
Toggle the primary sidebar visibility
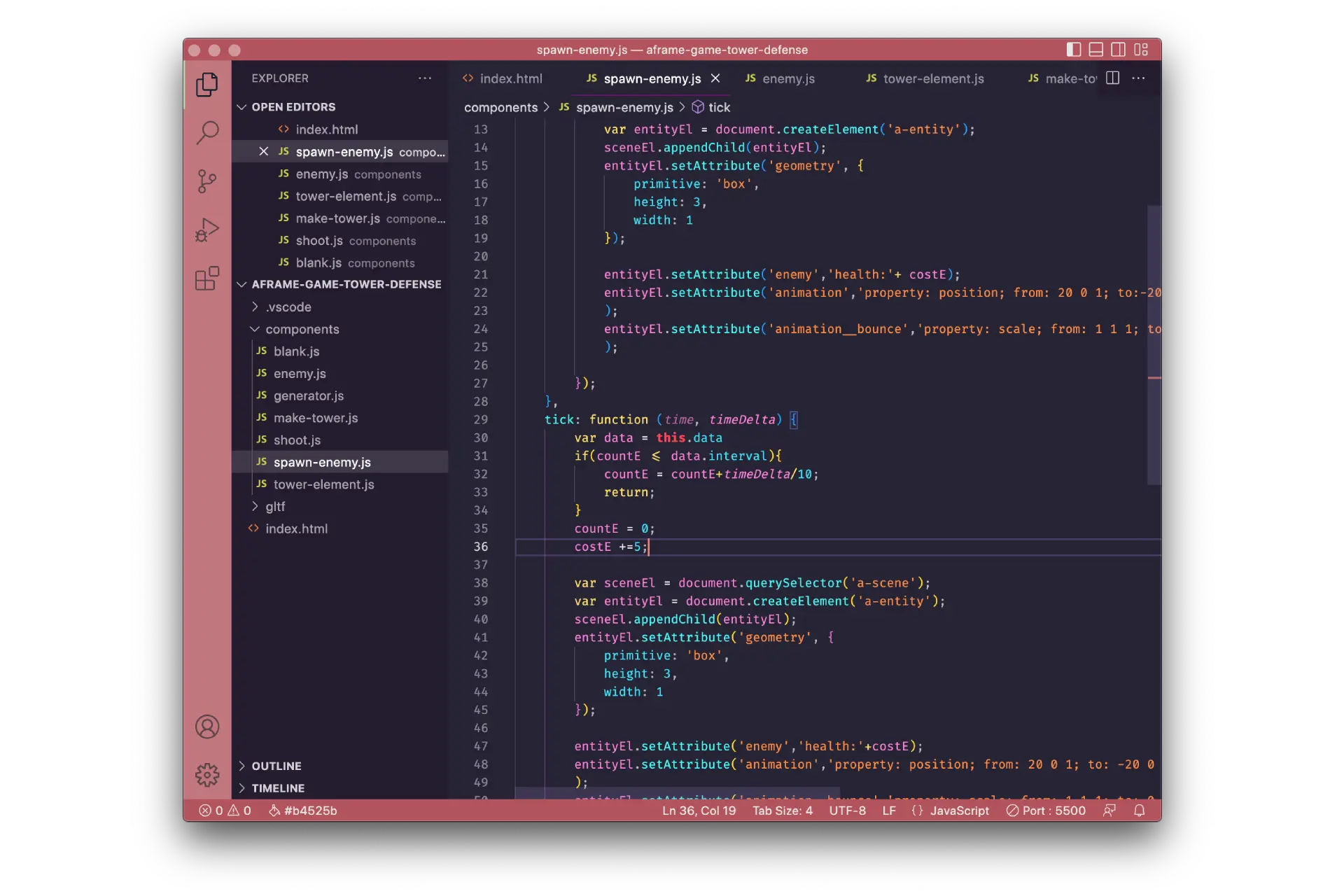[x=1073, y=49]
